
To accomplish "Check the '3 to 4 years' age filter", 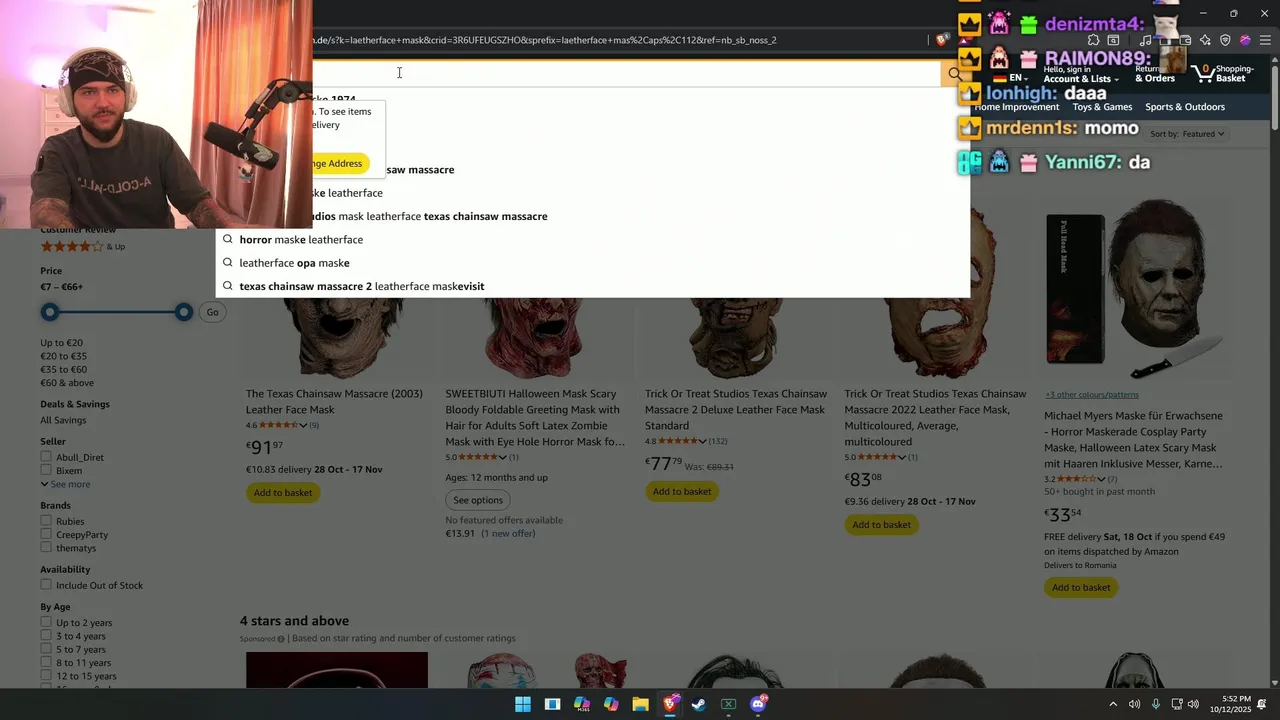I will [x=46, y=636].
